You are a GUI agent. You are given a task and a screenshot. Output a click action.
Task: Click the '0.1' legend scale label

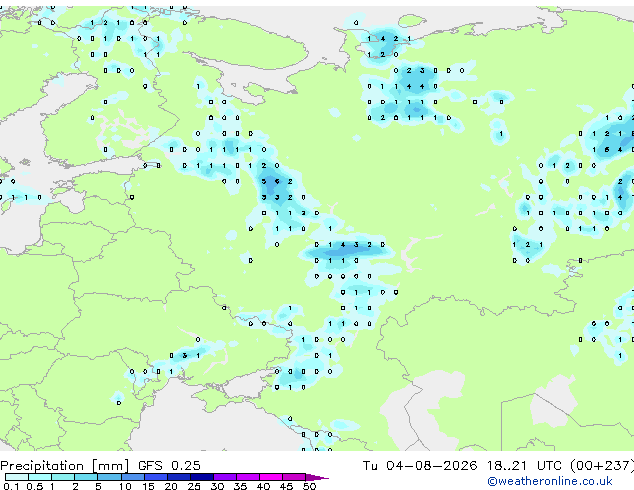tap(11, 486)
